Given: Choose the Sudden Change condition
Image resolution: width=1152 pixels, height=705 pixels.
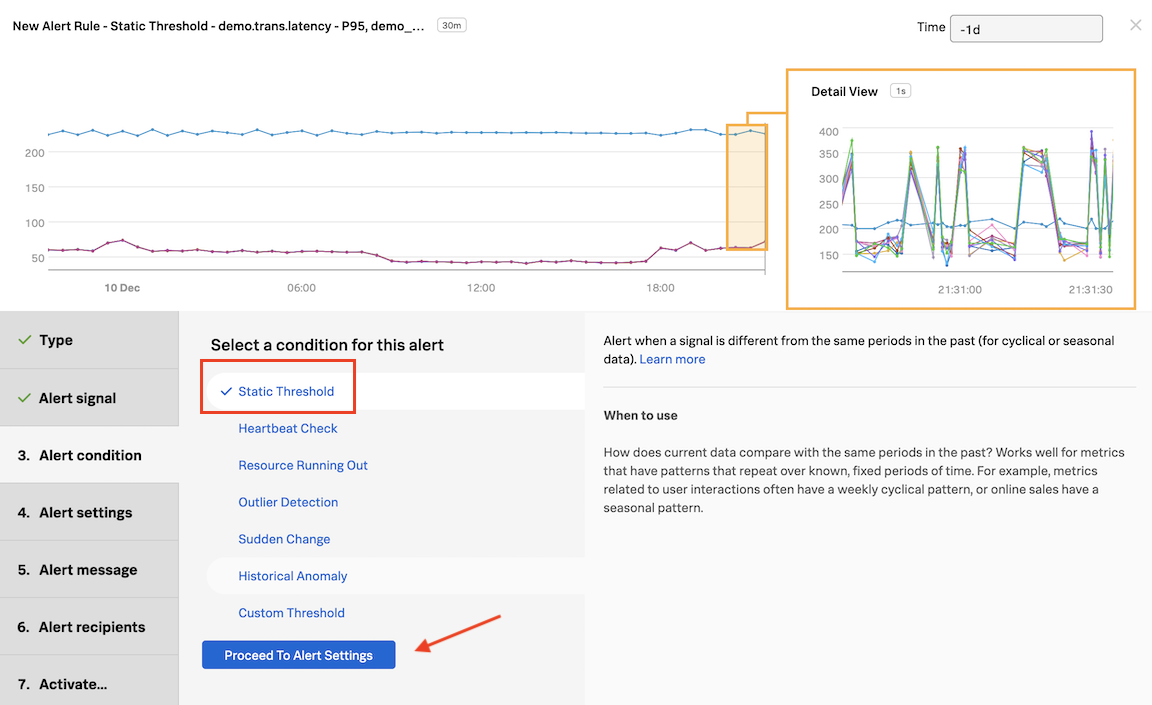Looking at the screenshot, I should click(x=284, y=539).
